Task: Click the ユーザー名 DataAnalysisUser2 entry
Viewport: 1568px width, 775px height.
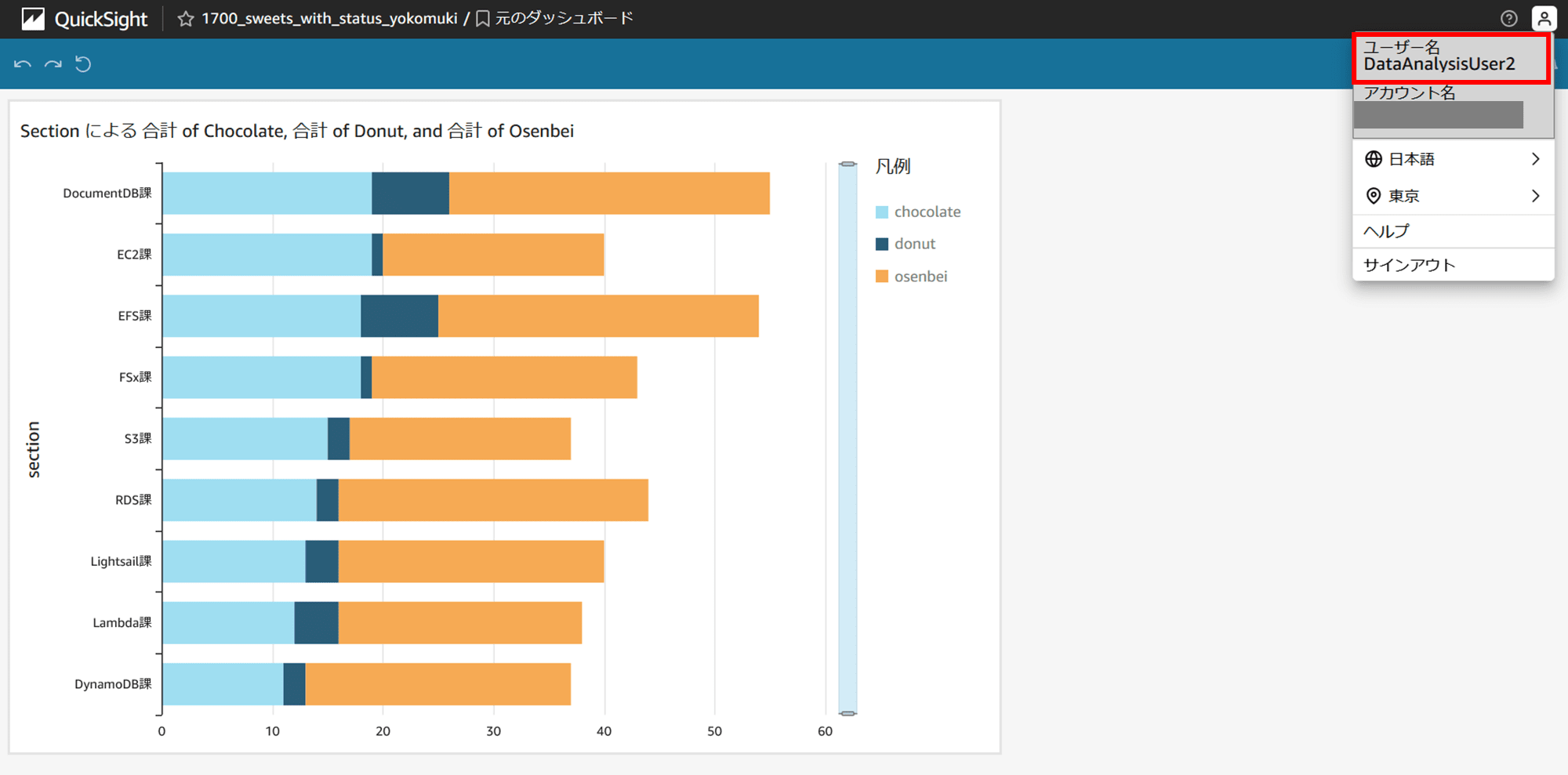Action: click(x=1451, y=57)
